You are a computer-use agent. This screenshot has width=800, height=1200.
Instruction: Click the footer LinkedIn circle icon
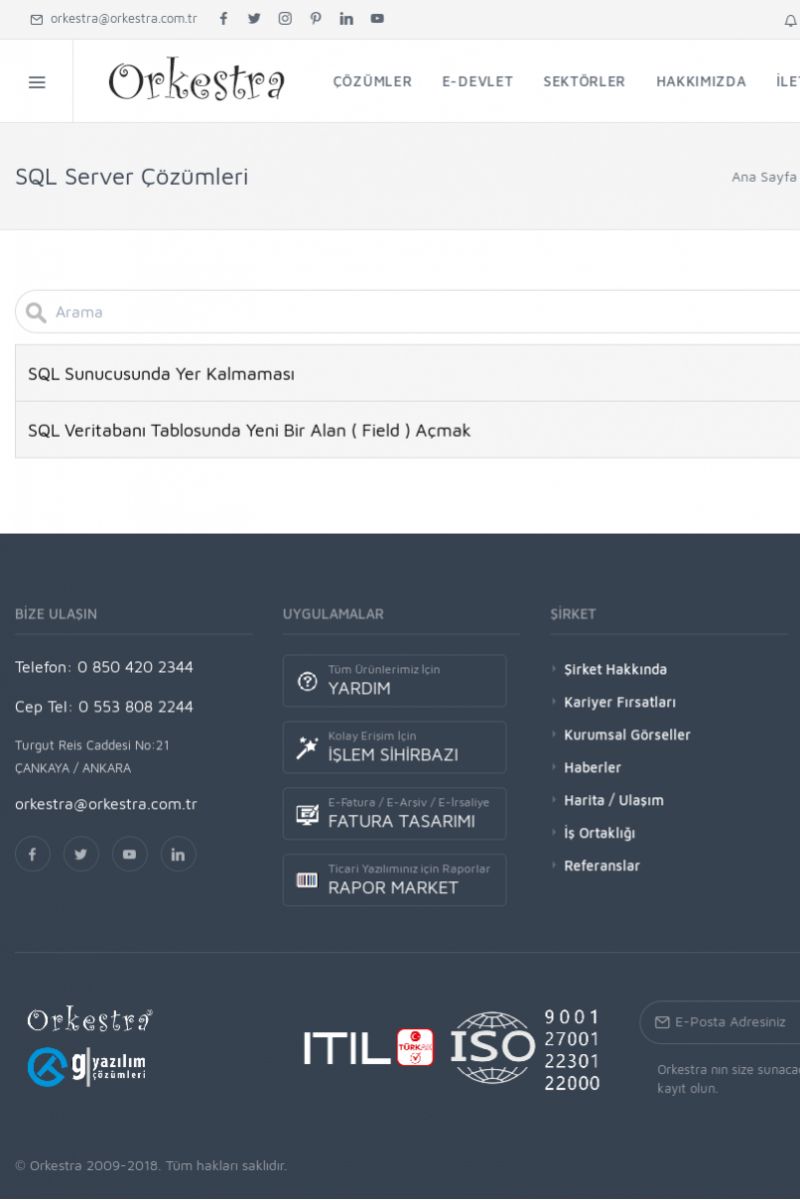[x=178, y=854]
